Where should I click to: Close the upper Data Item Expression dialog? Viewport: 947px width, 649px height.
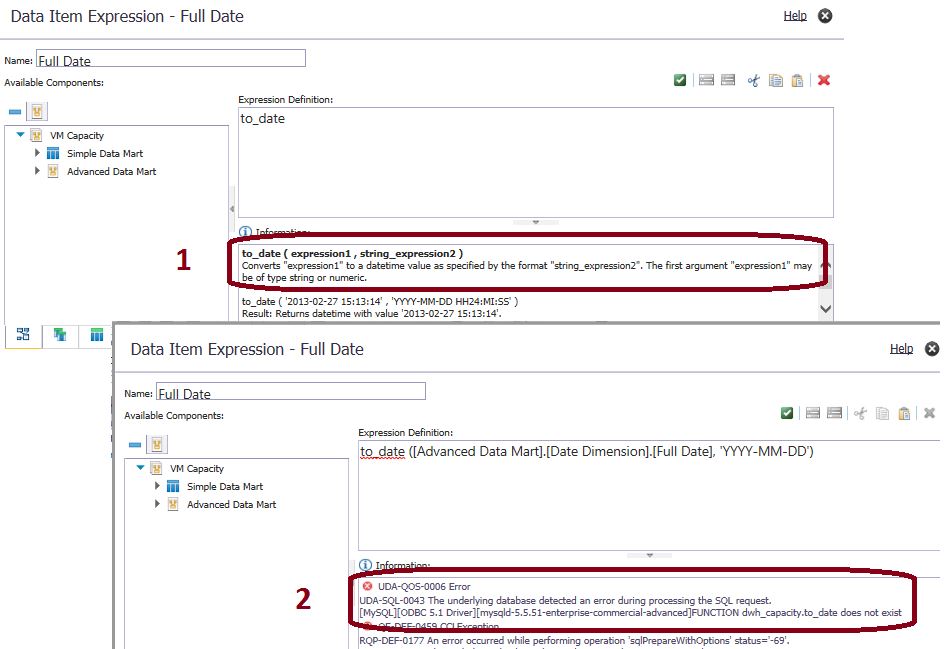coord(825,16)
